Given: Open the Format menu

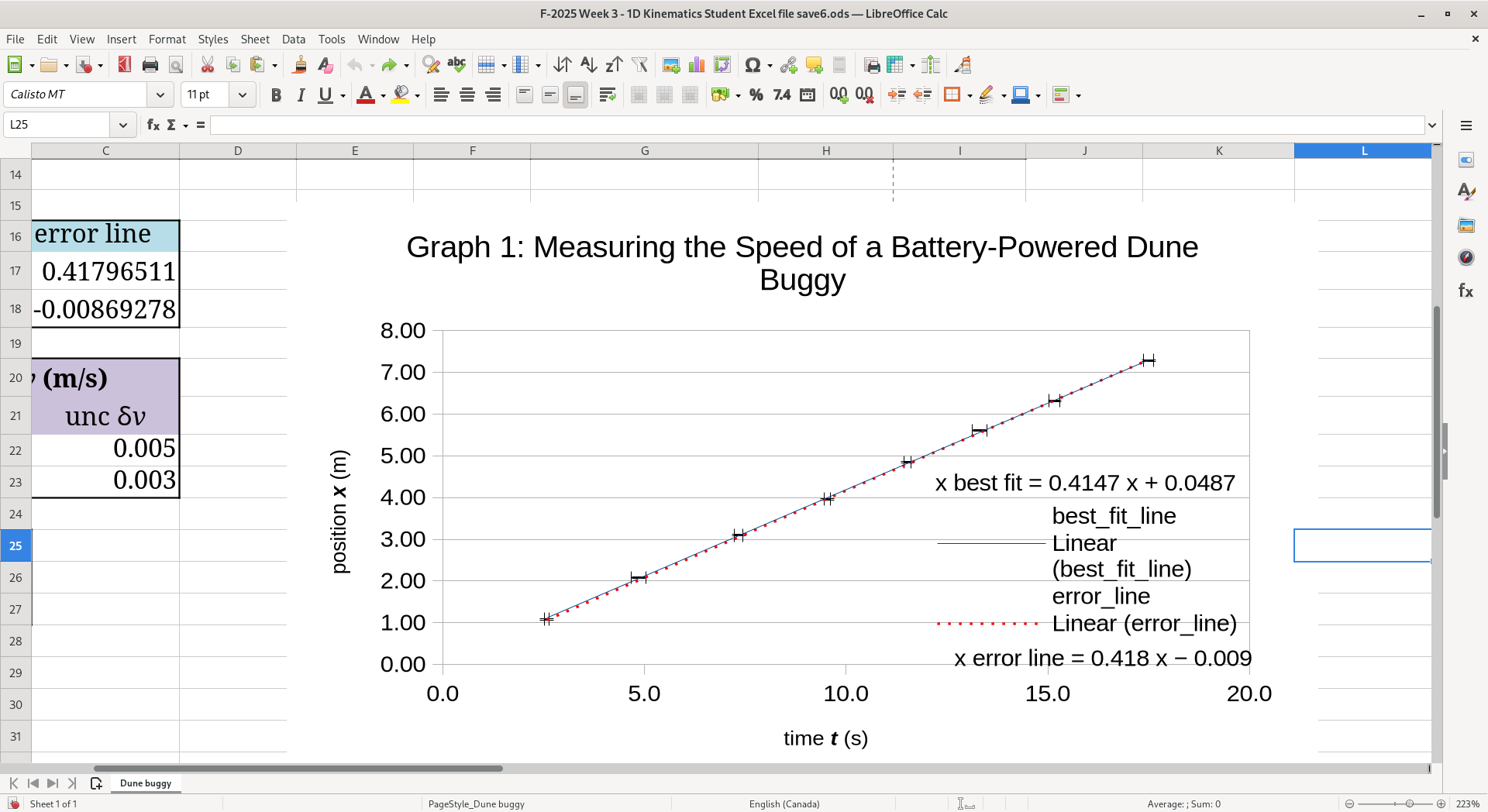Looking at the screenshot, I should [x=167, y=39].
